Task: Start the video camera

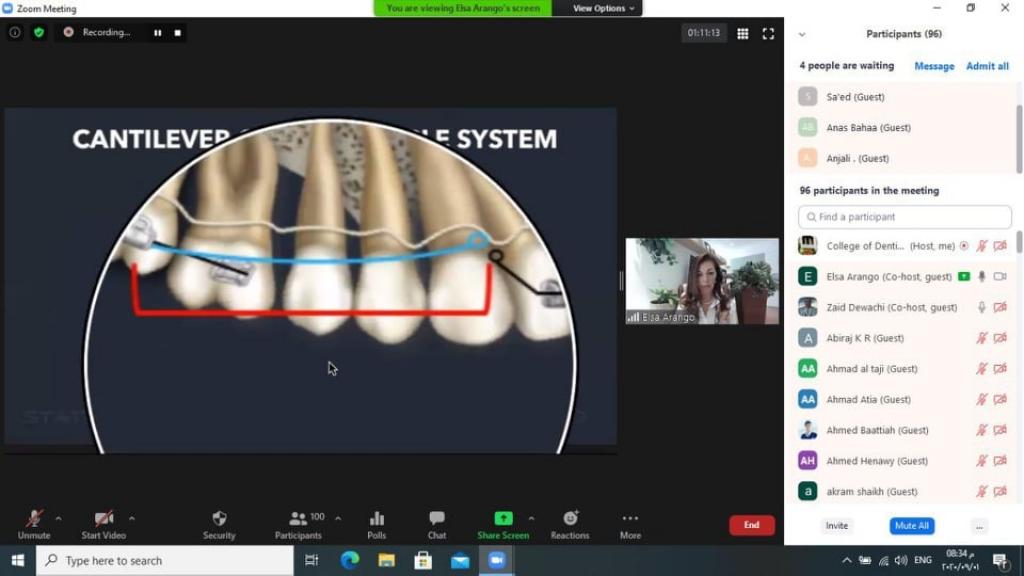Action: pos(104,524)
